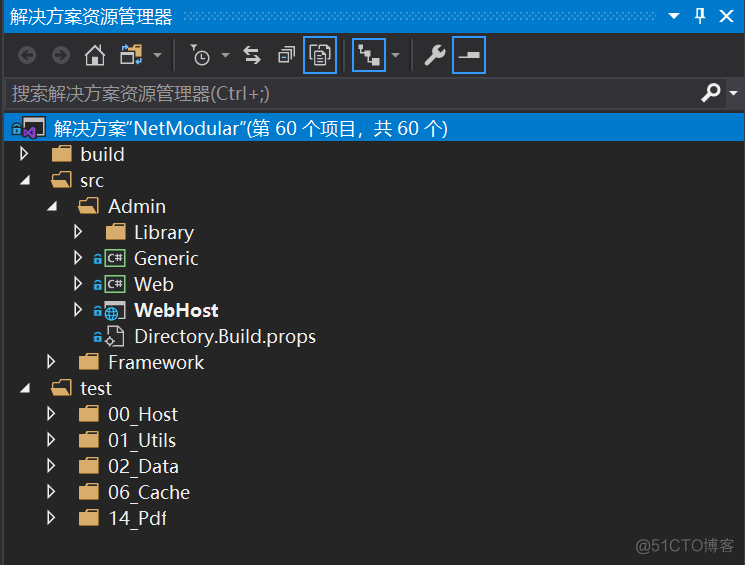Open the views switcher dropdown arrow
Image resolution: width=745 pixels, height=565 pixels.
[x=157, y=56]
